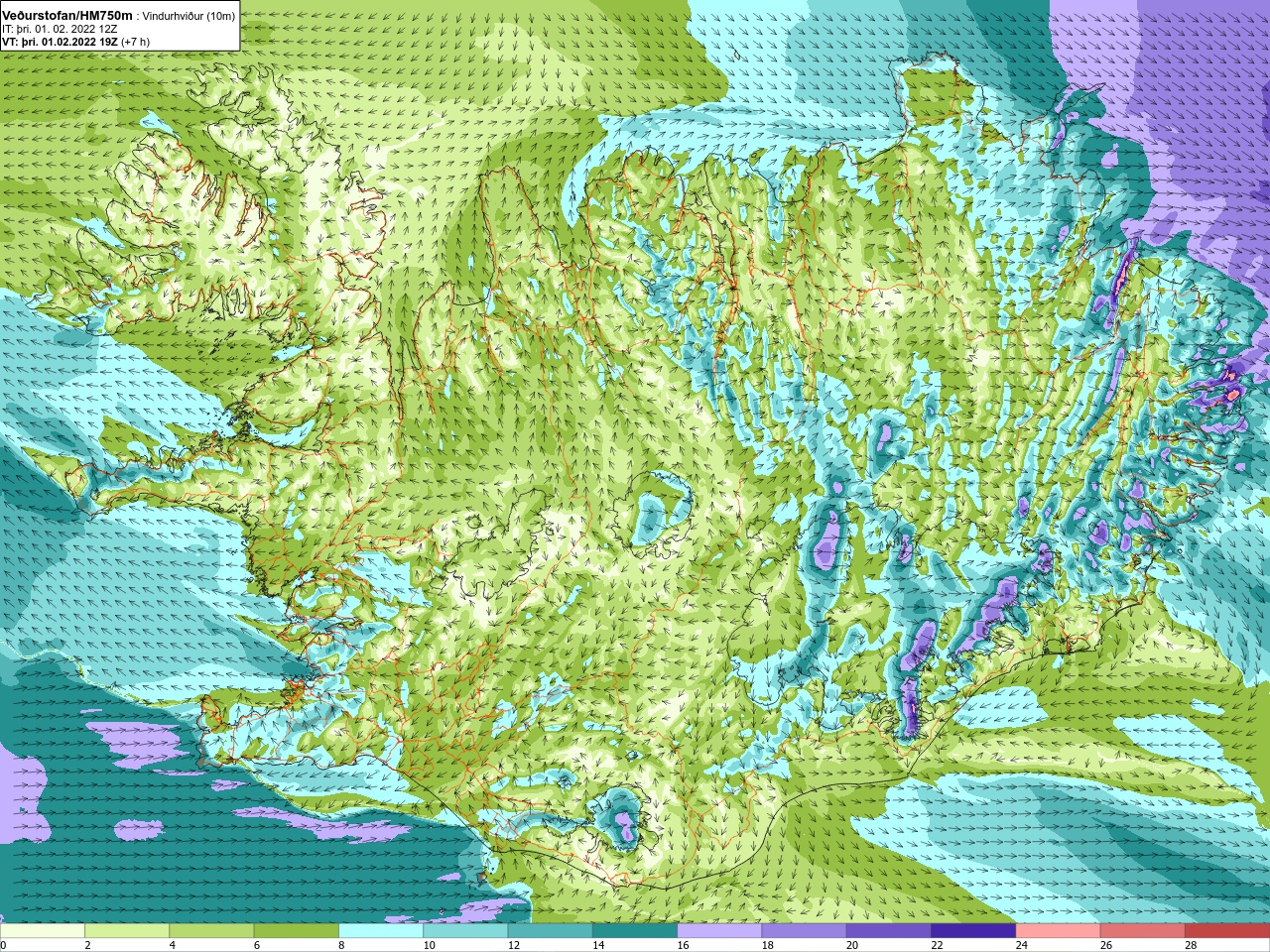The width and height of the screenshot is (1270, 952).
Task: Click the "16" legend scale label
Action: 683,945
